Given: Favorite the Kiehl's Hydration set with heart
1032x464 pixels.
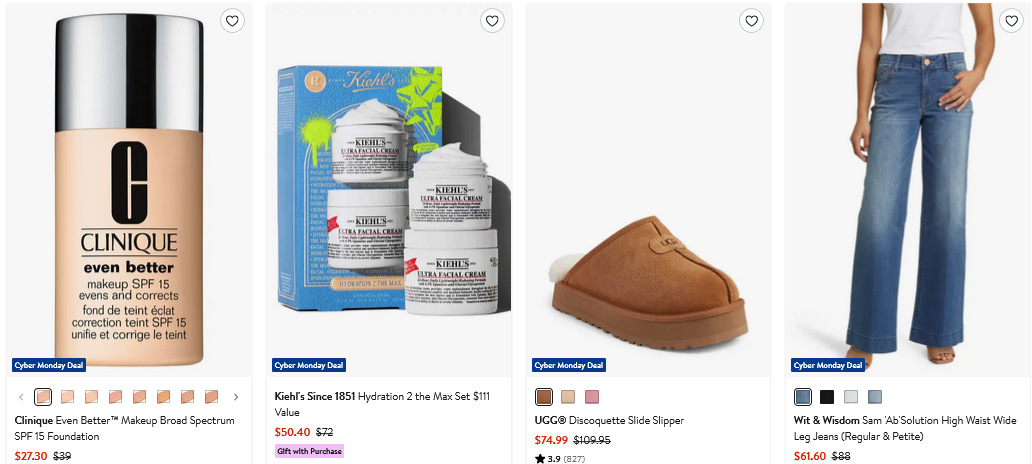Looking at the screenshot, I should coord(492,20).
